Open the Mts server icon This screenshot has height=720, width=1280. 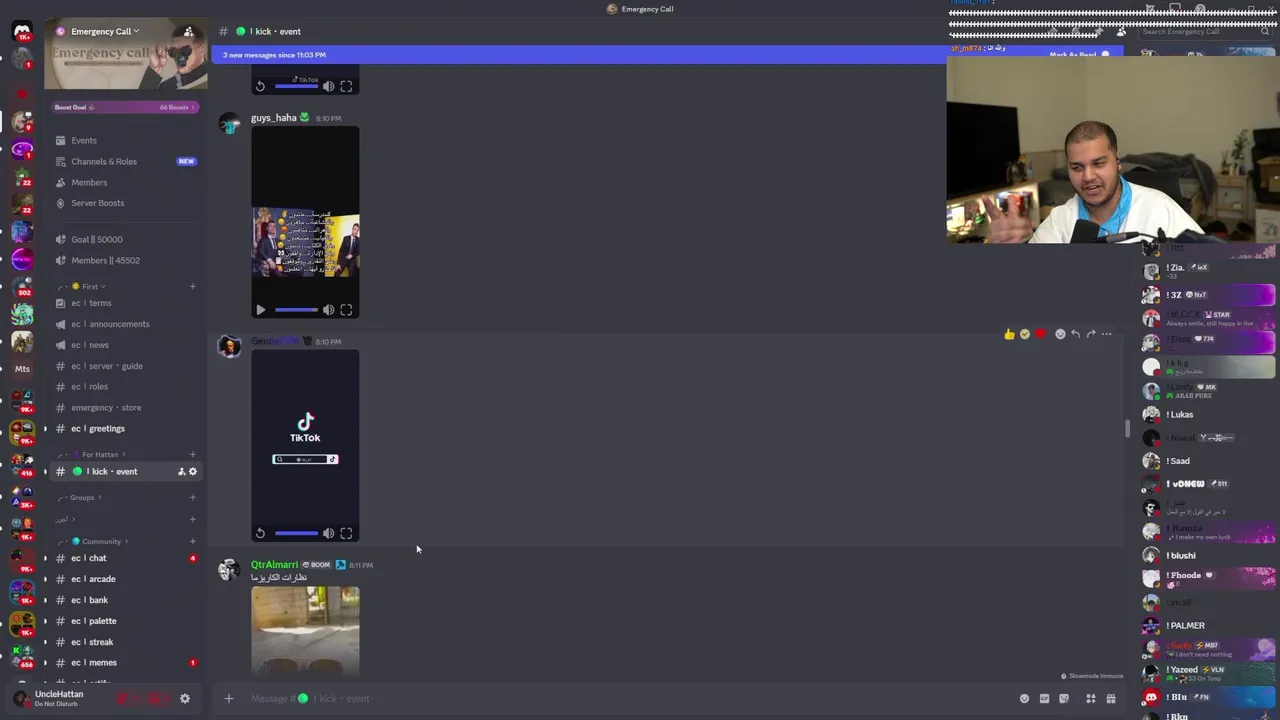[22, 369]
